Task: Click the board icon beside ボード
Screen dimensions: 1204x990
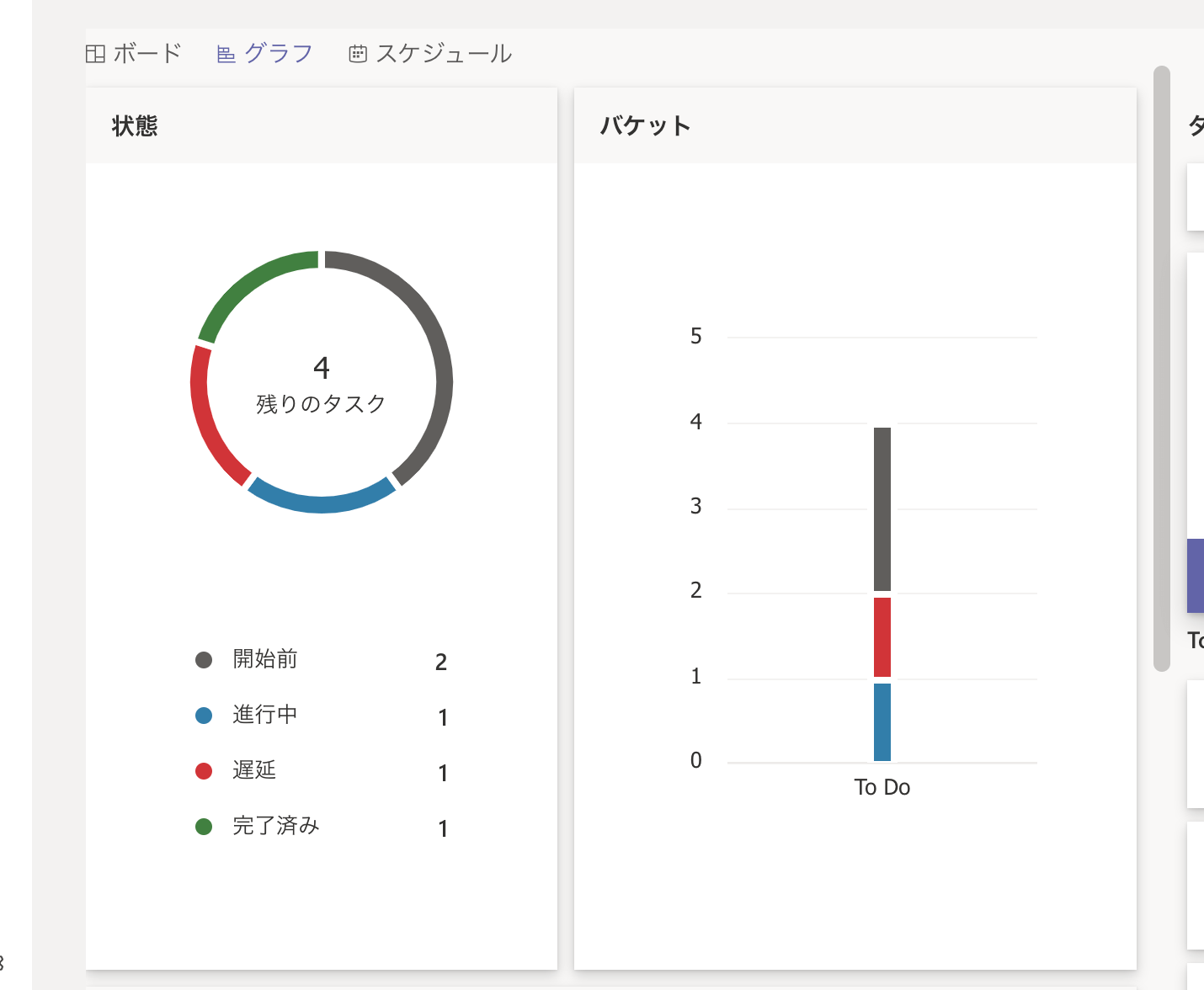Action: click(x=95, y=54)
